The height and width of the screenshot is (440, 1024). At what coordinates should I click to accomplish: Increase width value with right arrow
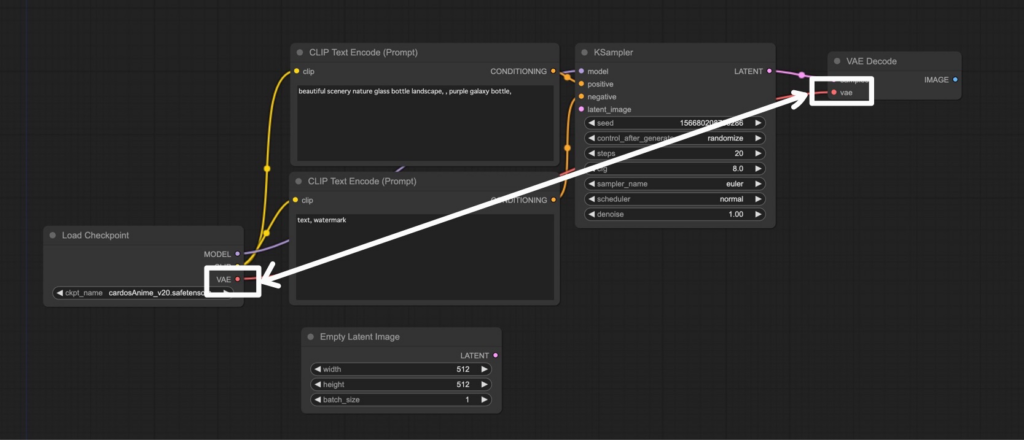point(486,369)
